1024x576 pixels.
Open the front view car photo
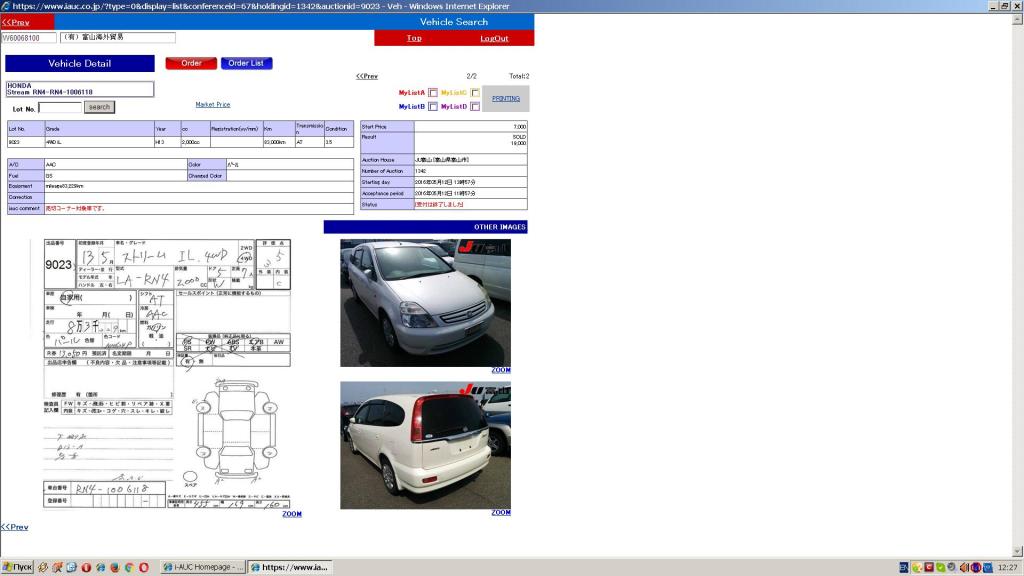pos(425,303)
